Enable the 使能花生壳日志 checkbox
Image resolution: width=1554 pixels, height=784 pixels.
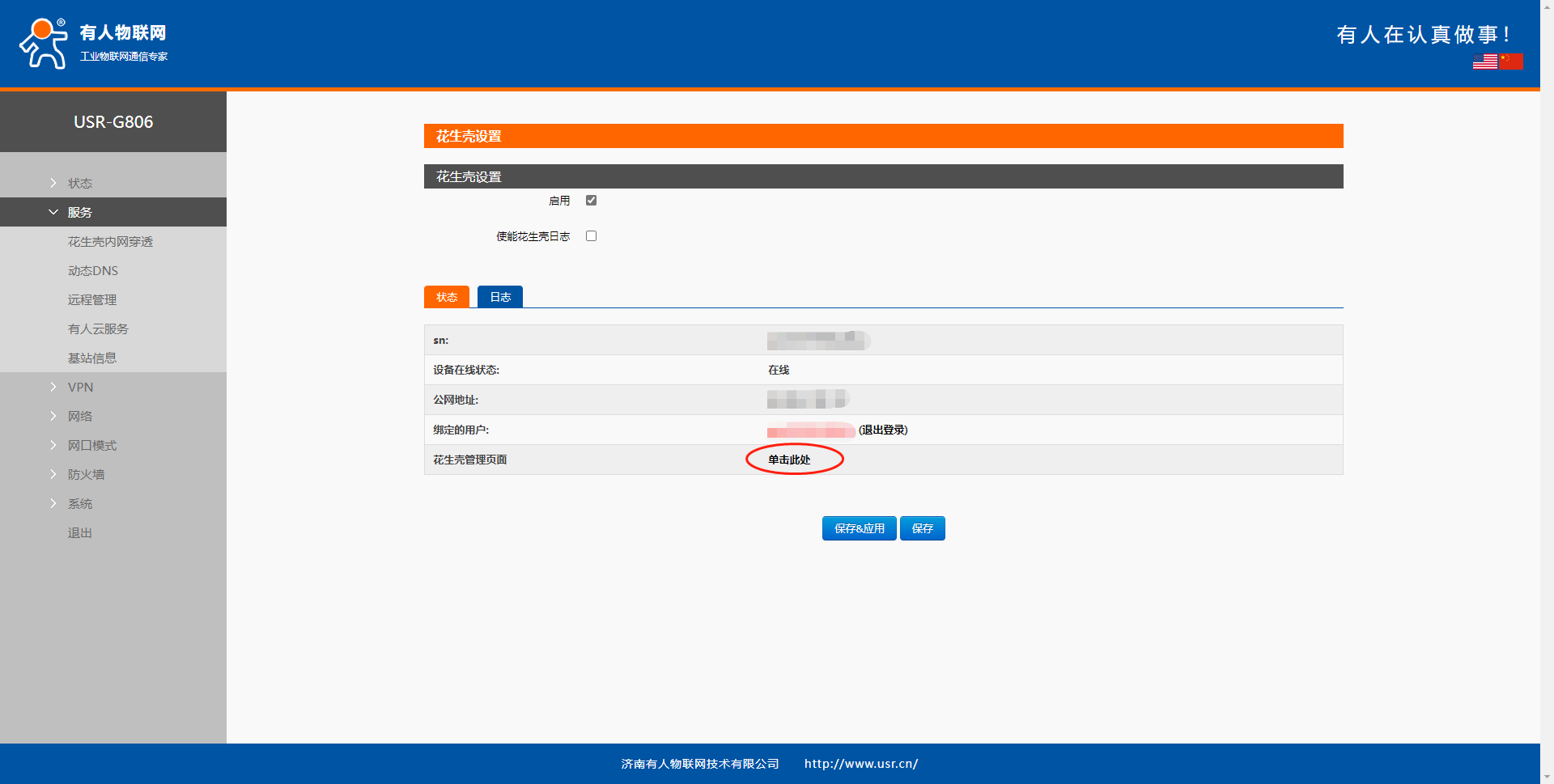coord(591,236)
